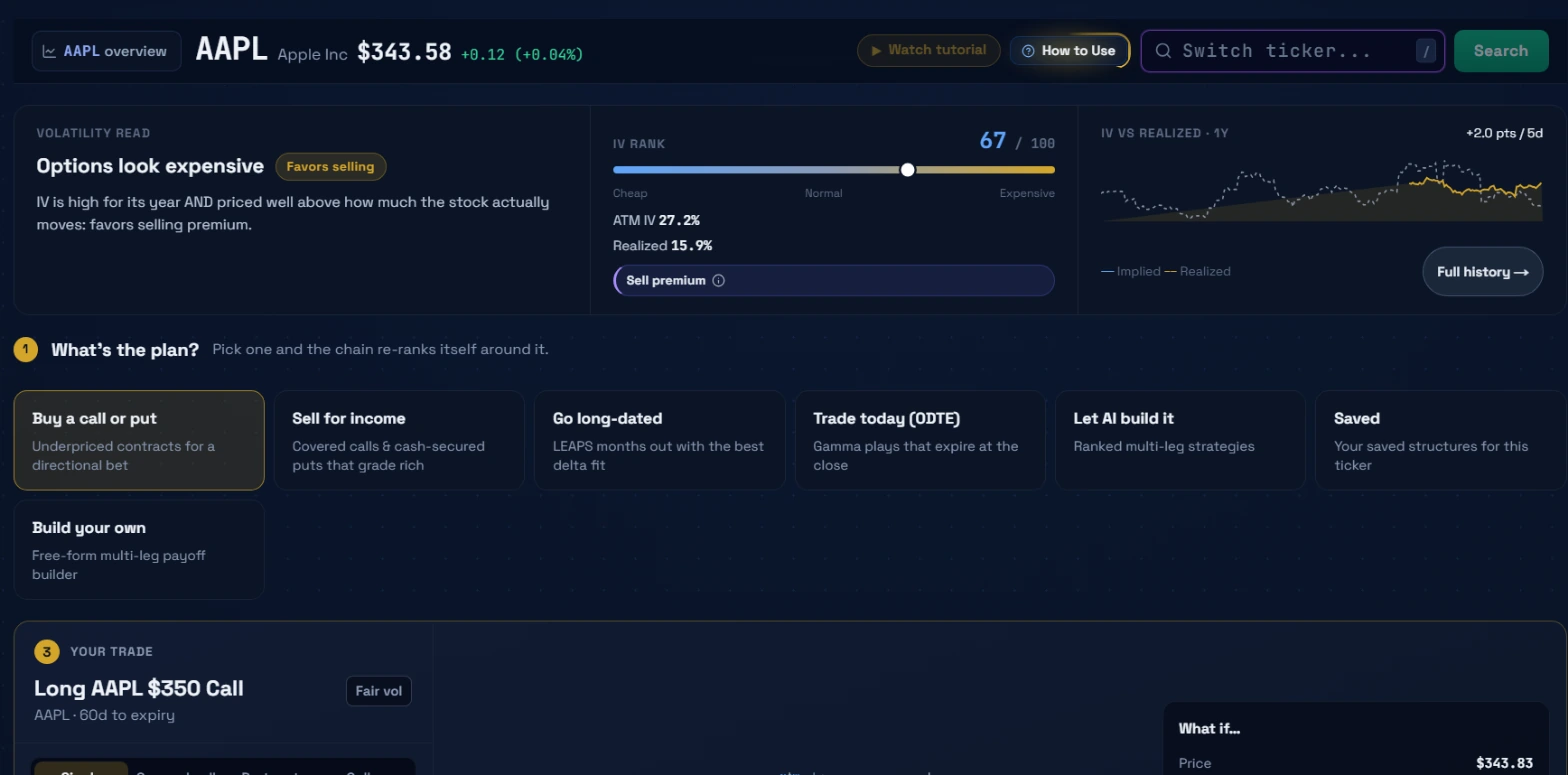
Task: Click the Expensive label under IV Rank
Action: click(x=1027, y=193)
